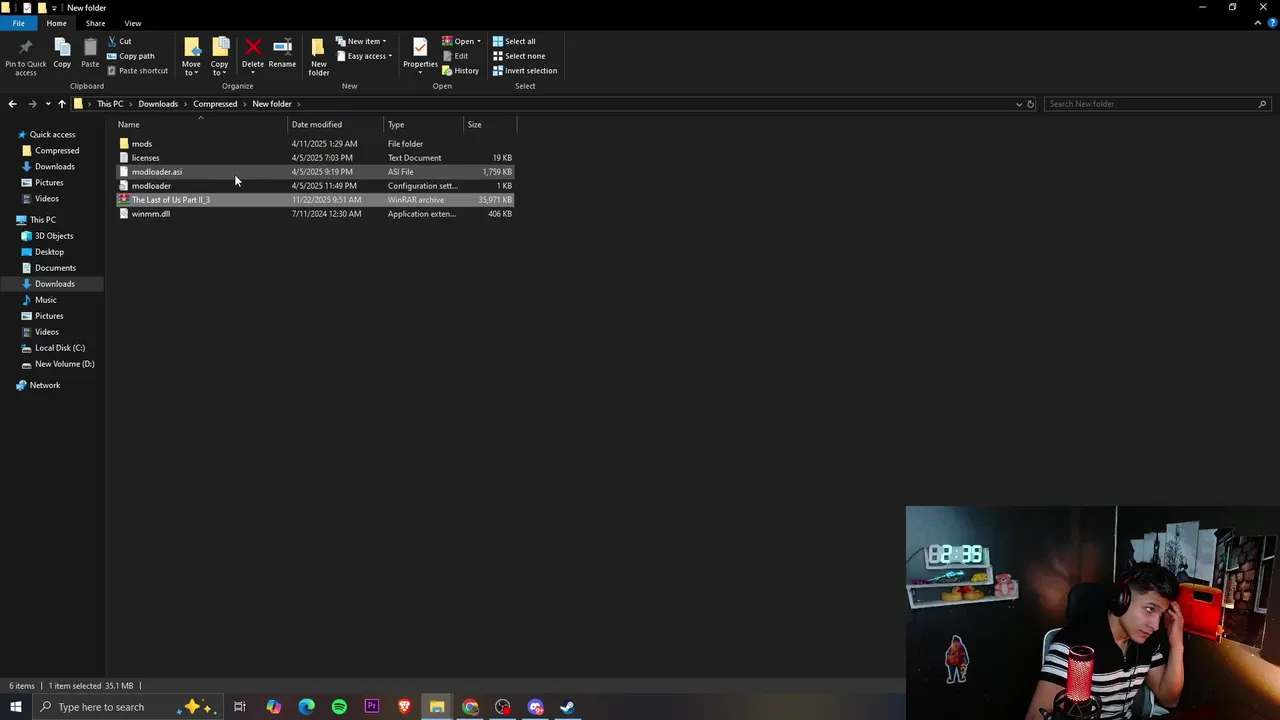Select The Last of Us Part II_3 archive
Image resolution: width=1280 pixels, height=720 pixels.
pos(315,200)
